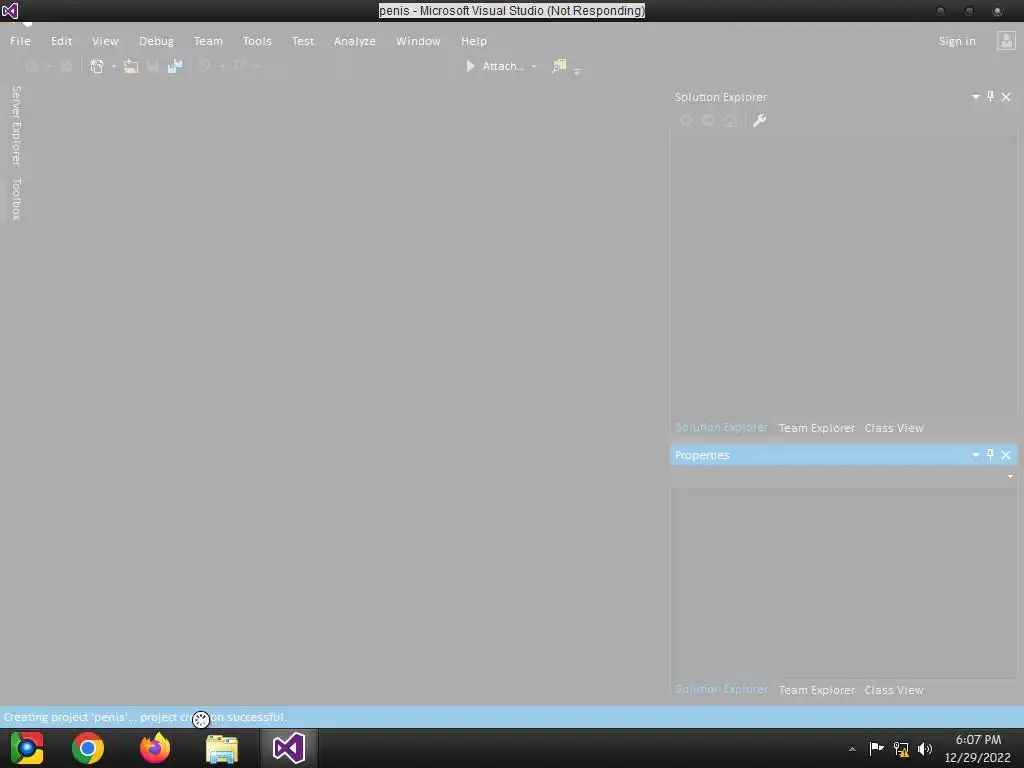
Task: Click the Solution Explorer Home icon
Action: click(x=730, y=120)
